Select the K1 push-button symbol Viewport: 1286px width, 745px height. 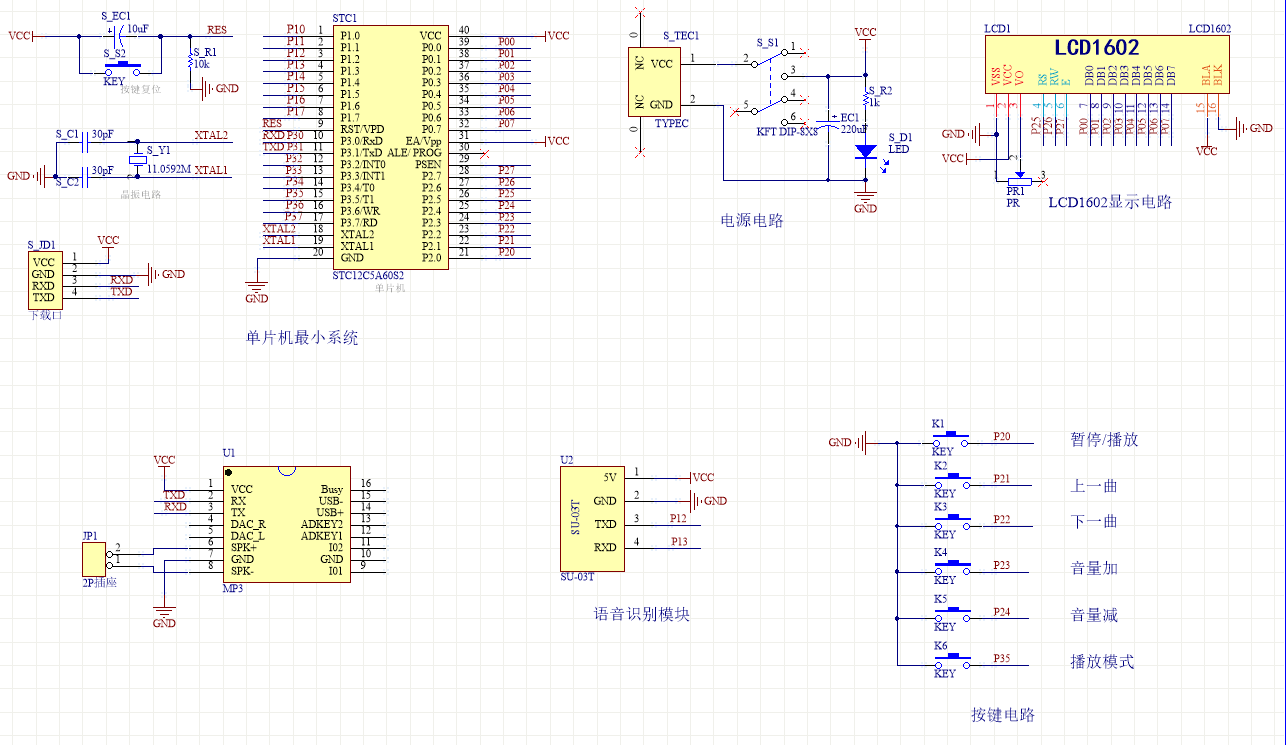pos(952,438)
